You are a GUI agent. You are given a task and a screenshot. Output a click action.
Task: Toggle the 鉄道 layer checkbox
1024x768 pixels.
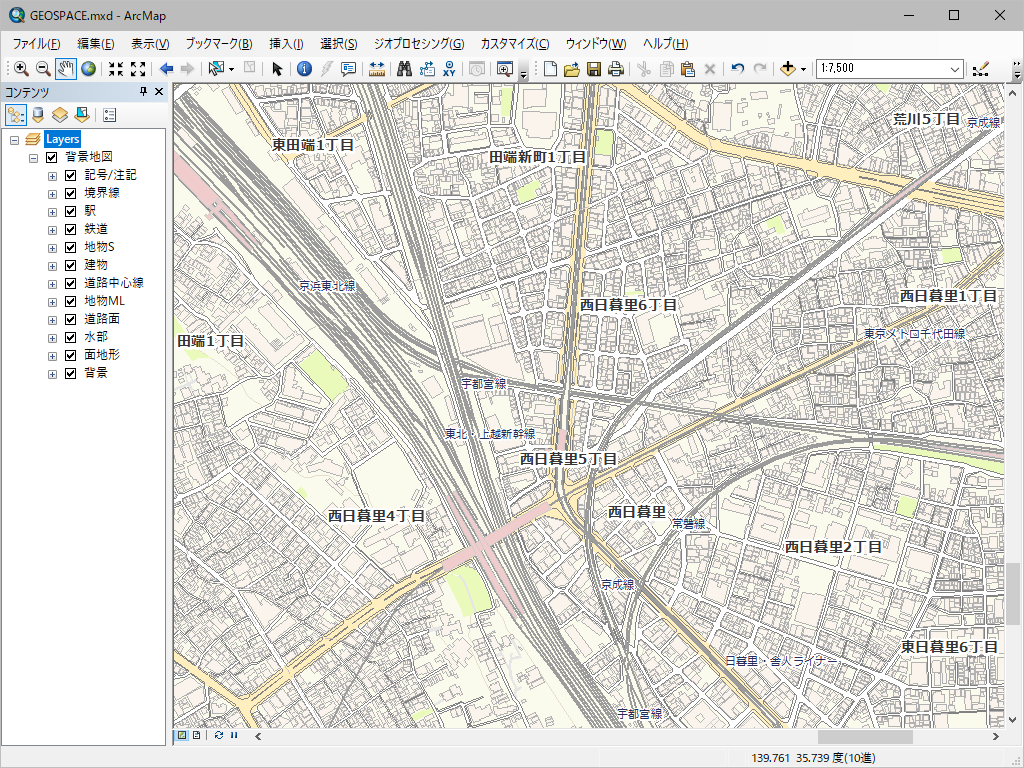click(71, 229)
